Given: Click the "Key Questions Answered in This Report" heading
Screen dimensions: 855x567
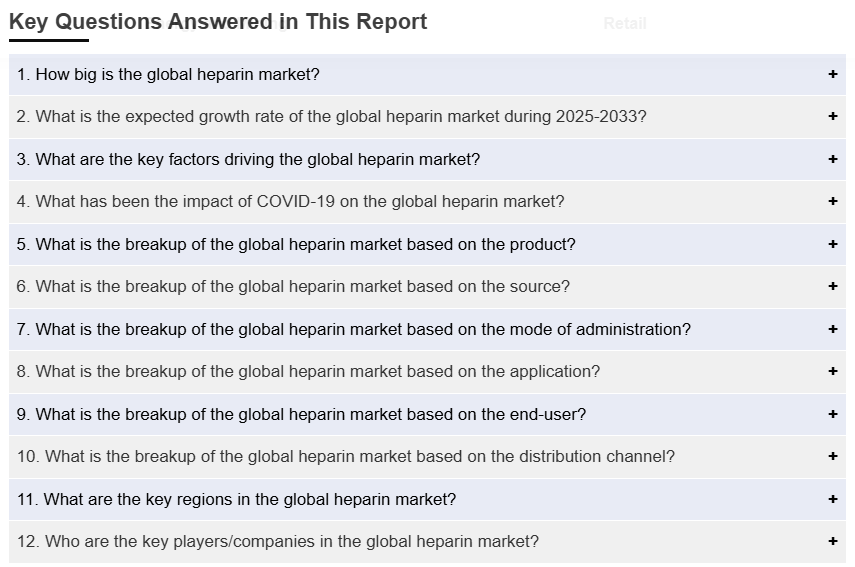Looking at the screenshot, I should pos(218,22).
